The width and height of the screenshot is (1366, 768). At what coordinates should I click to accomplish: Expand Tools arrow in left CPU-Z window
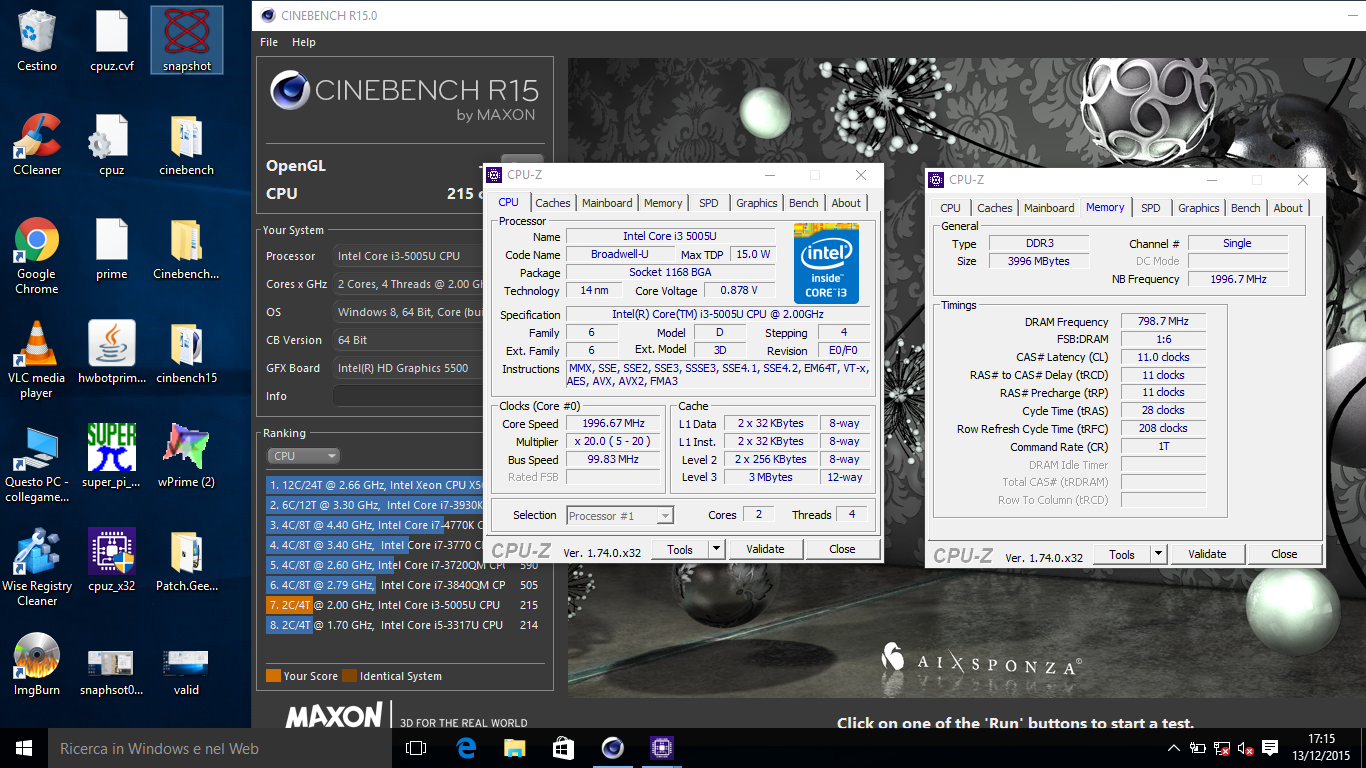716,549
